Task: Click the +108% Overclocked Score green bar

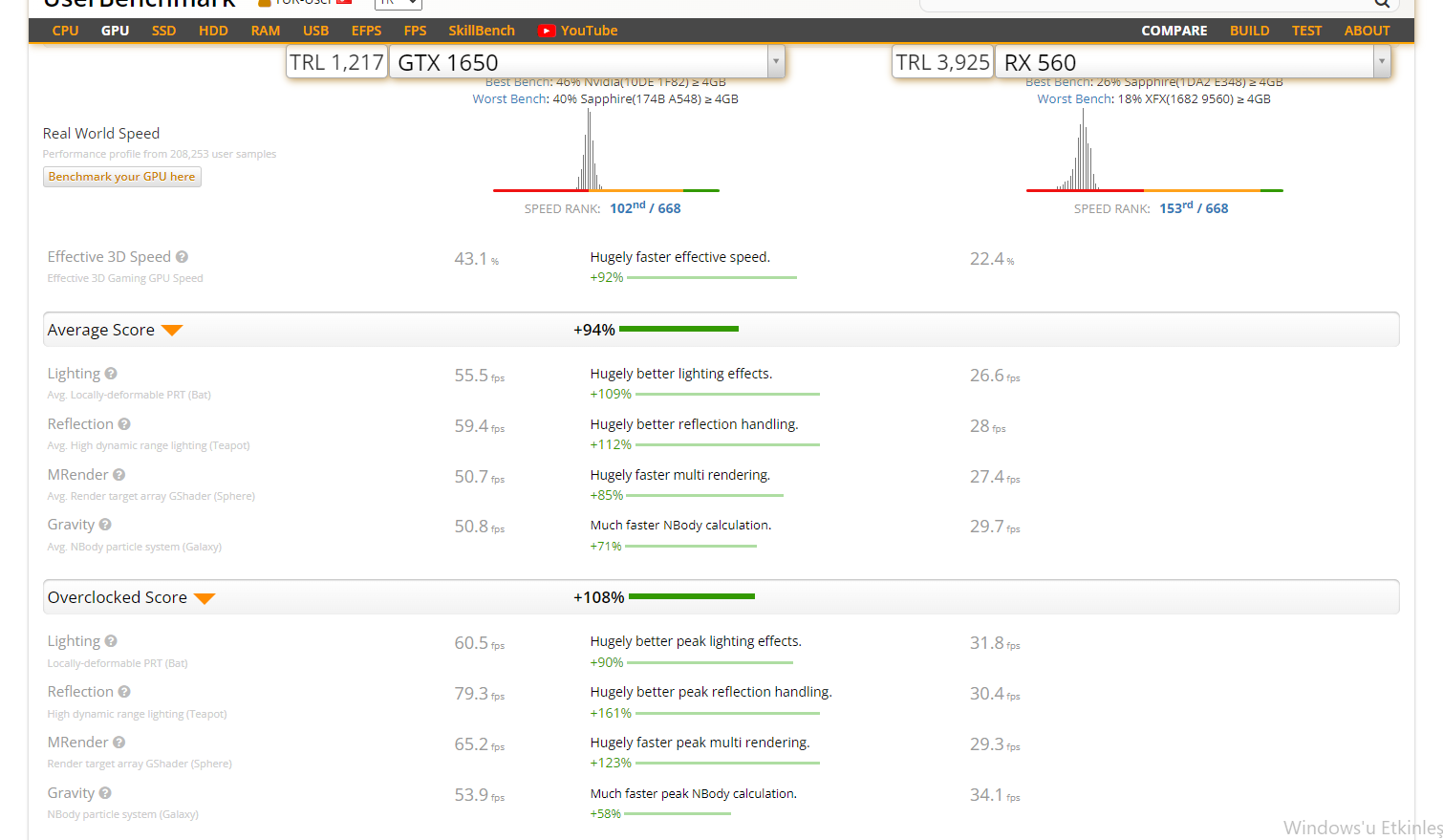Action: [x=692, y=596]
